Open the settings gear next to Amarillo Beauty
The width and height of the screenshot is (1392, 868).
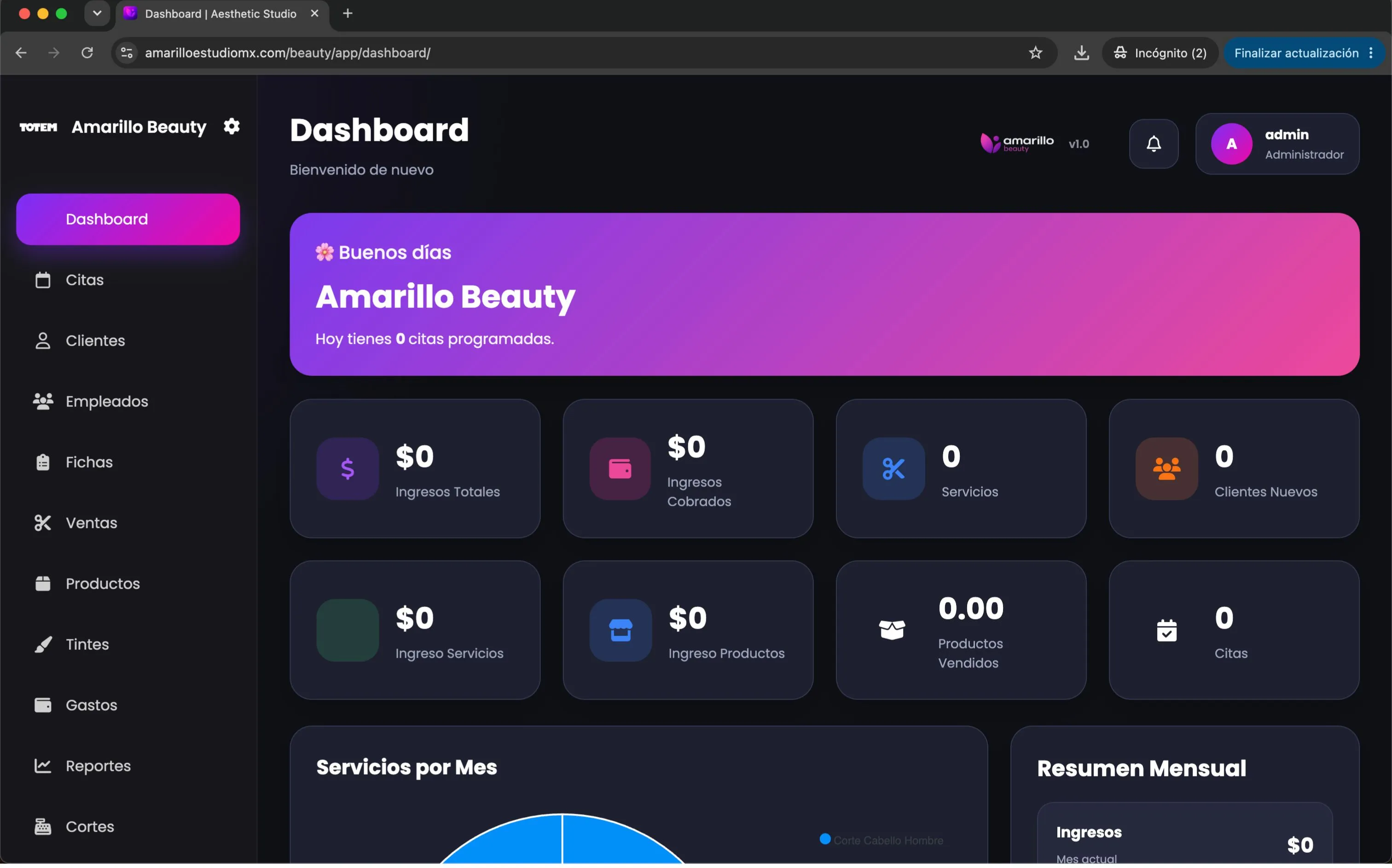tap(232, 126)
